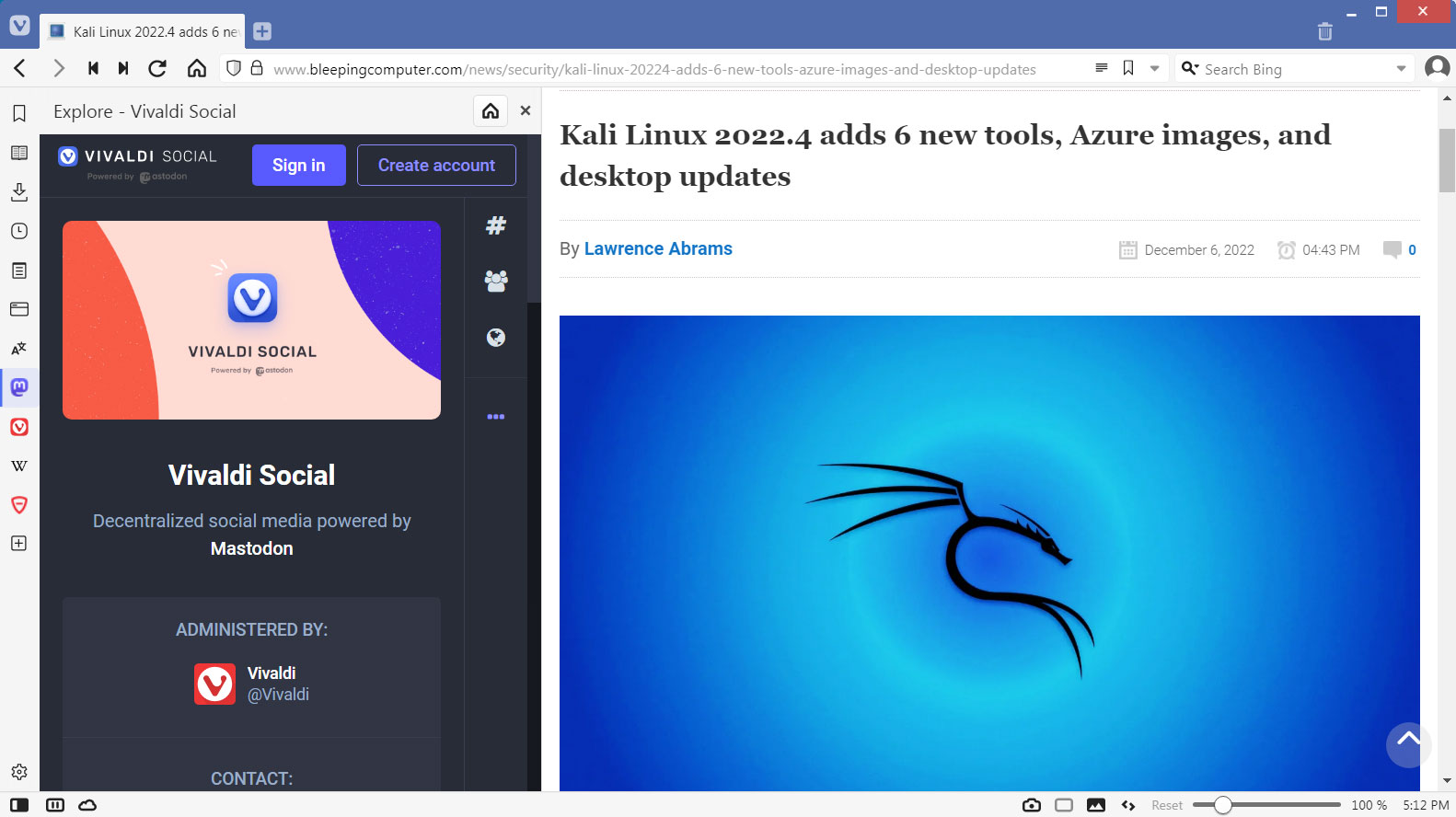The height and width of the screenshot is (817, 1456).
Task: Open the user profile icon
Action: [1437, 68]
